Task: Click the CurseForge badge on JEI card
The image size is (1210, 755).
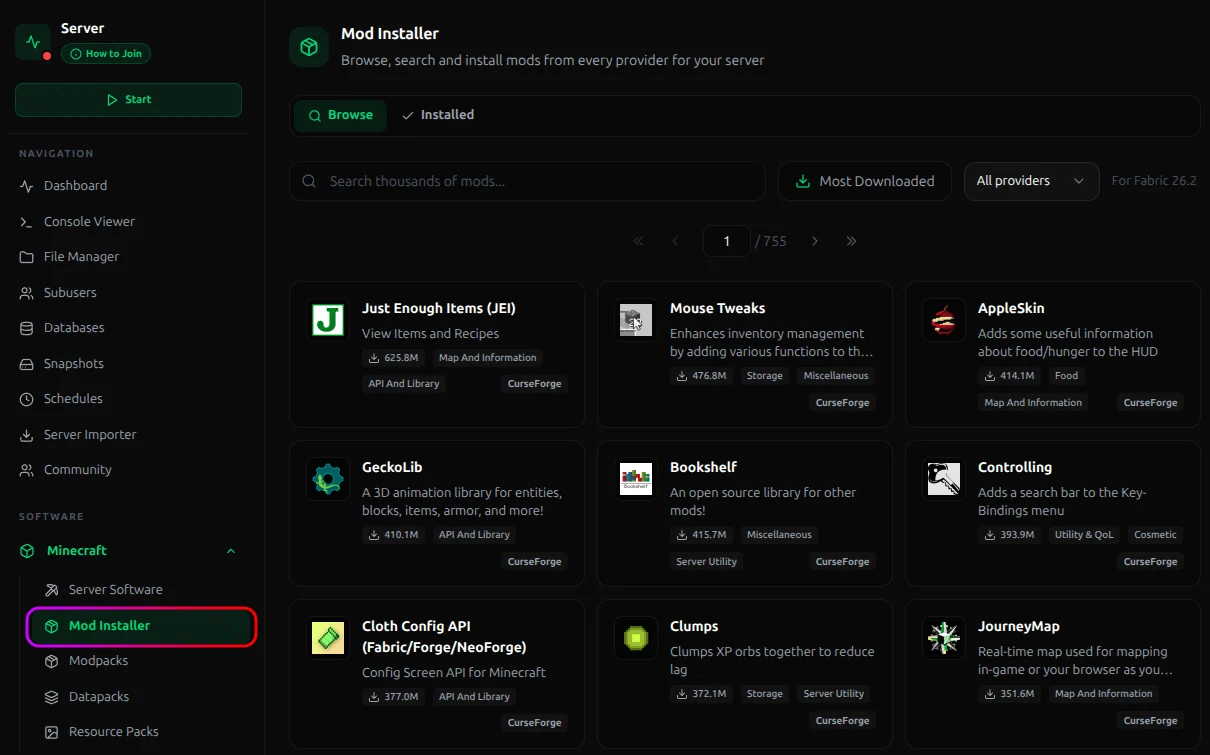Action: 535,384
